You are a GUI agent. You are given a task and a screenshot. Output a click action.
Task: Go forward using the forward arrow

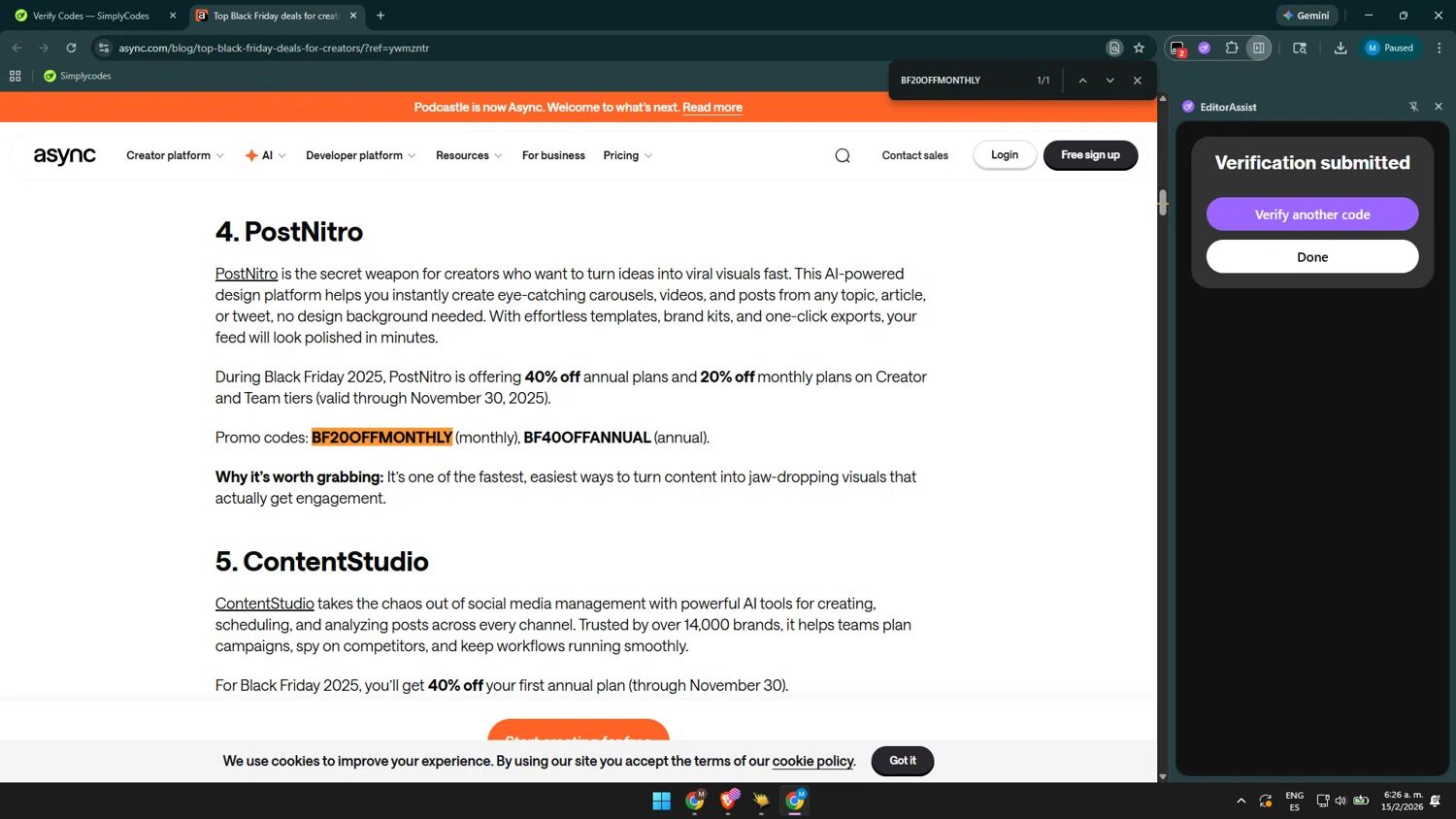coord(44,48)
